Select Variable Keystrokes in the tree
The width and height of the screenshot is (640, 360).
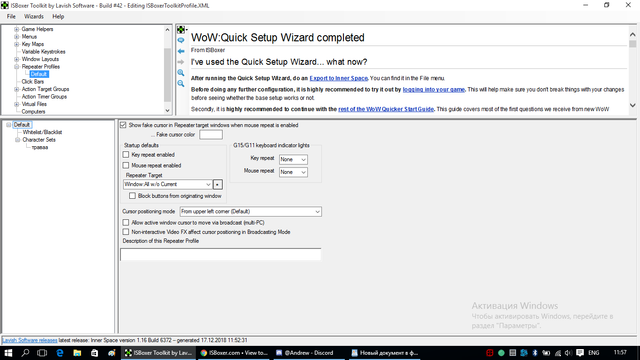pos(43,52)
